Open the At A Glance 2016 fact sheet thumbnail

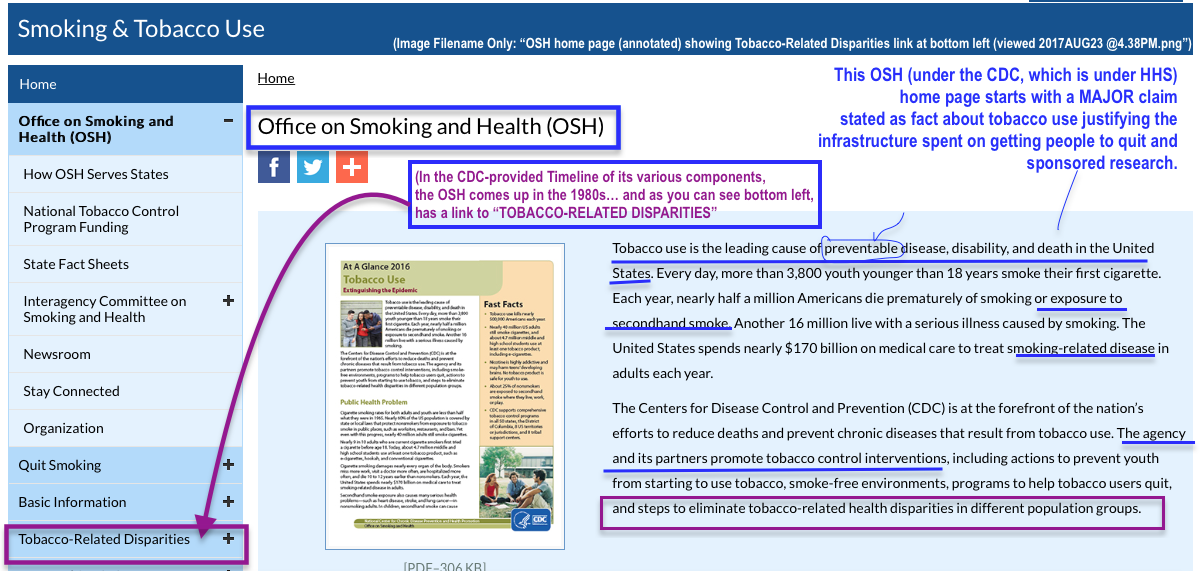[x=445, y=397]
